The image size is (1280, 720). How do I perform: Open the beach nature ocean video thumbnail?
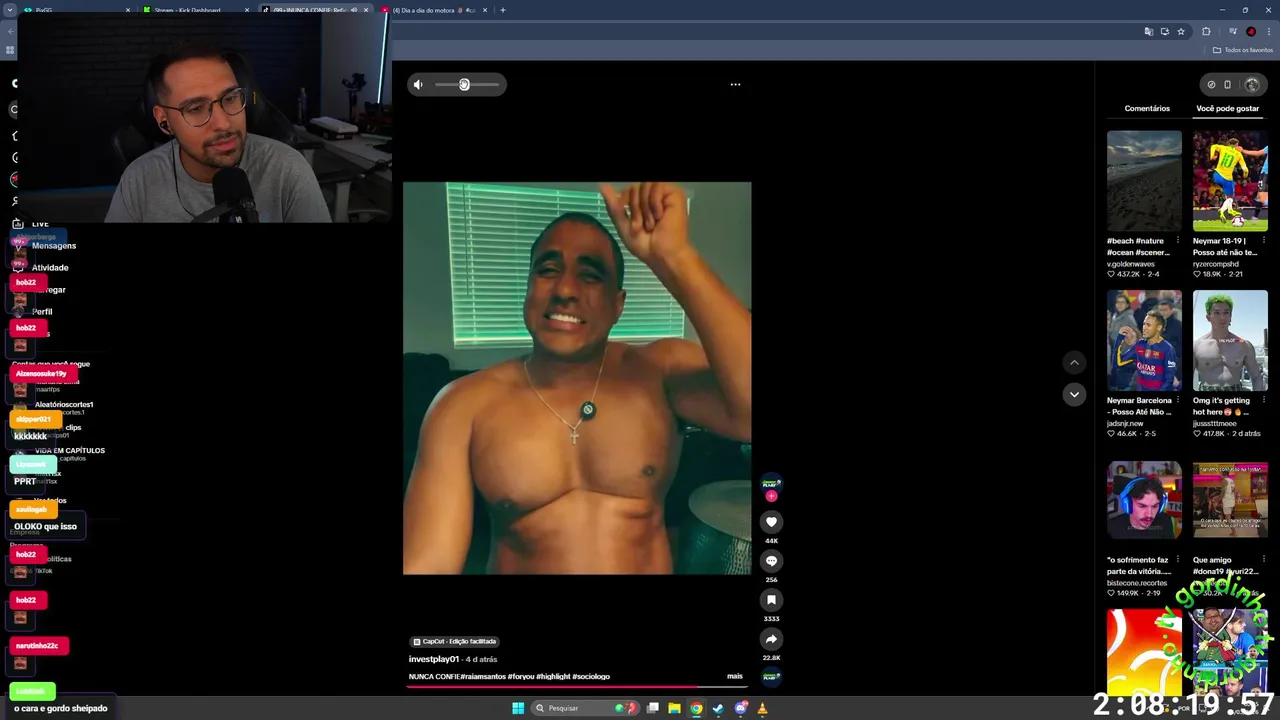coord(1144,181)
